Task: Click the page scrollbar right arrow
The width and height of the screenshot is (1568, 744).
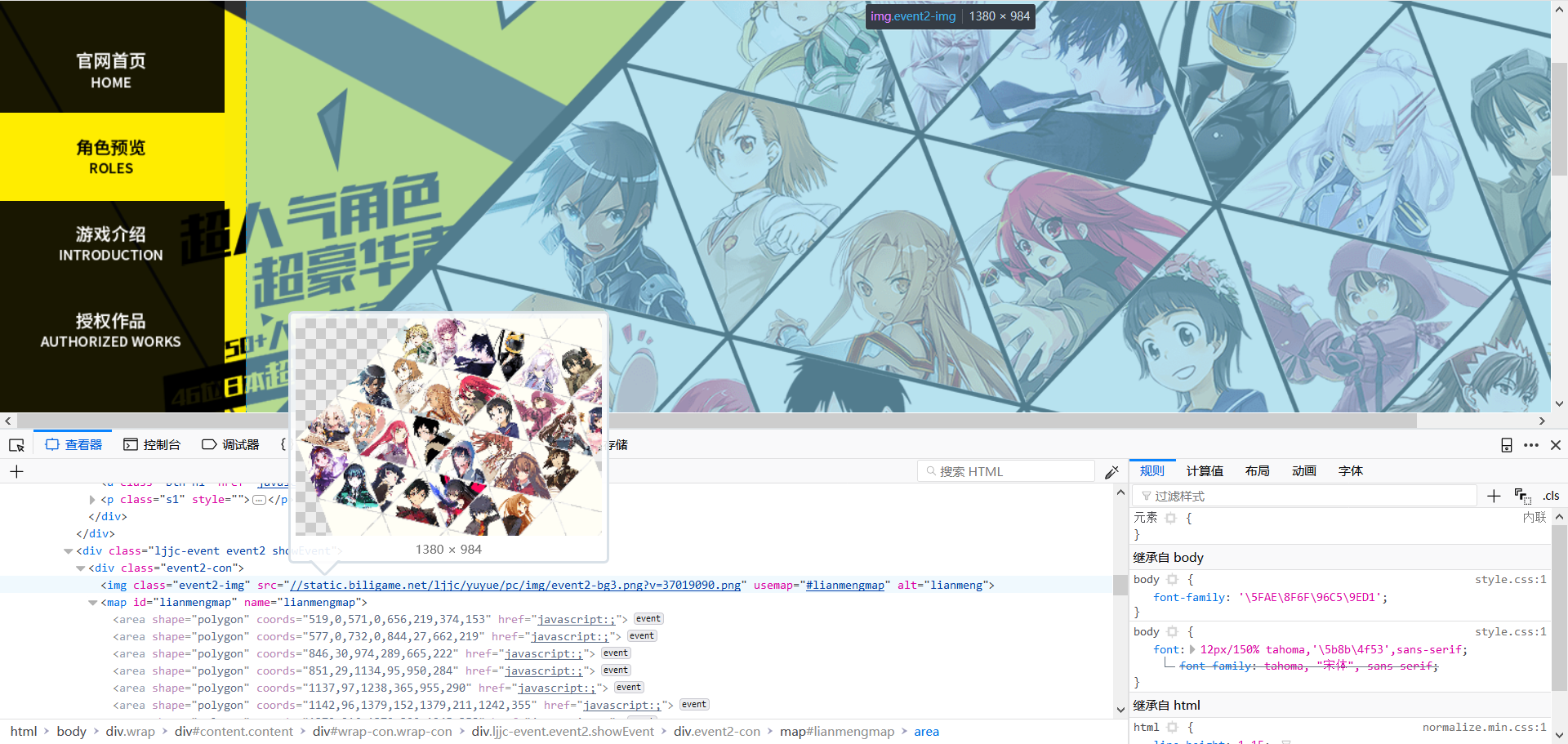Action: click(1542, 421)
